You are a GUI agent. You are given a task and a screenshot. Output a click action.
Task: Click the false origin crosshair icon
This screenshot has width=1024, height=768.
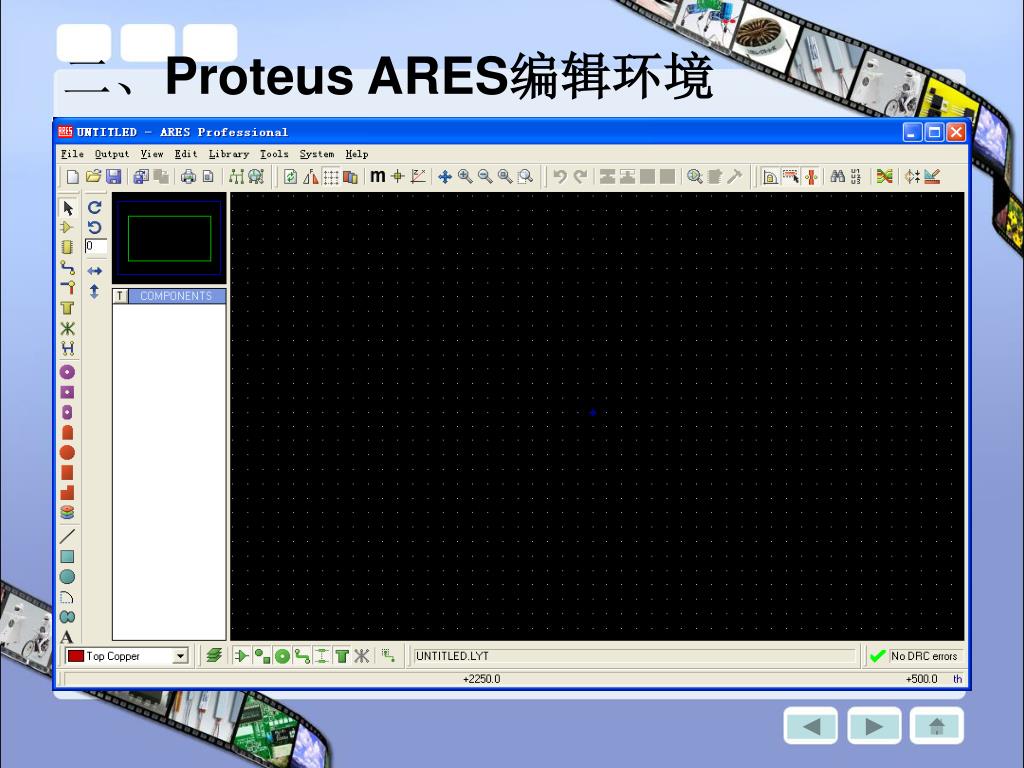coord(398,176)
